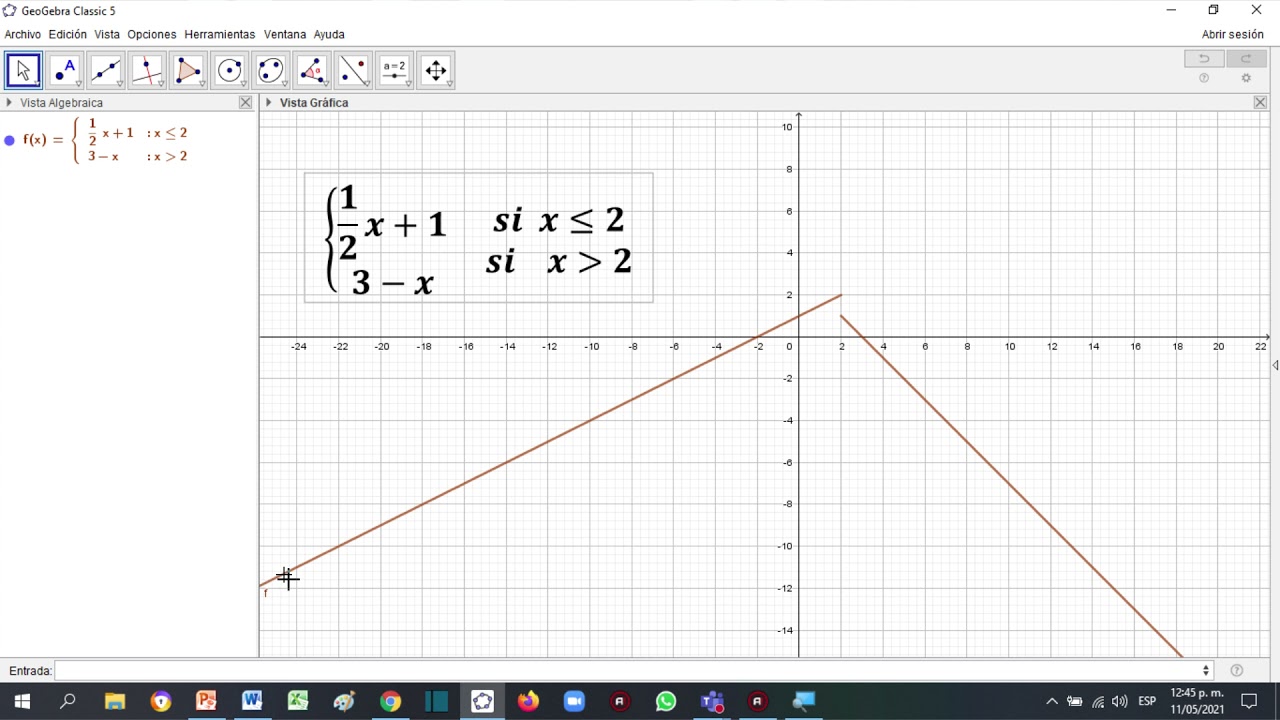Open Windows taskbar search
Image resolution: width=1280 pixels, height=720 pixels.
[x=68, y=701]
